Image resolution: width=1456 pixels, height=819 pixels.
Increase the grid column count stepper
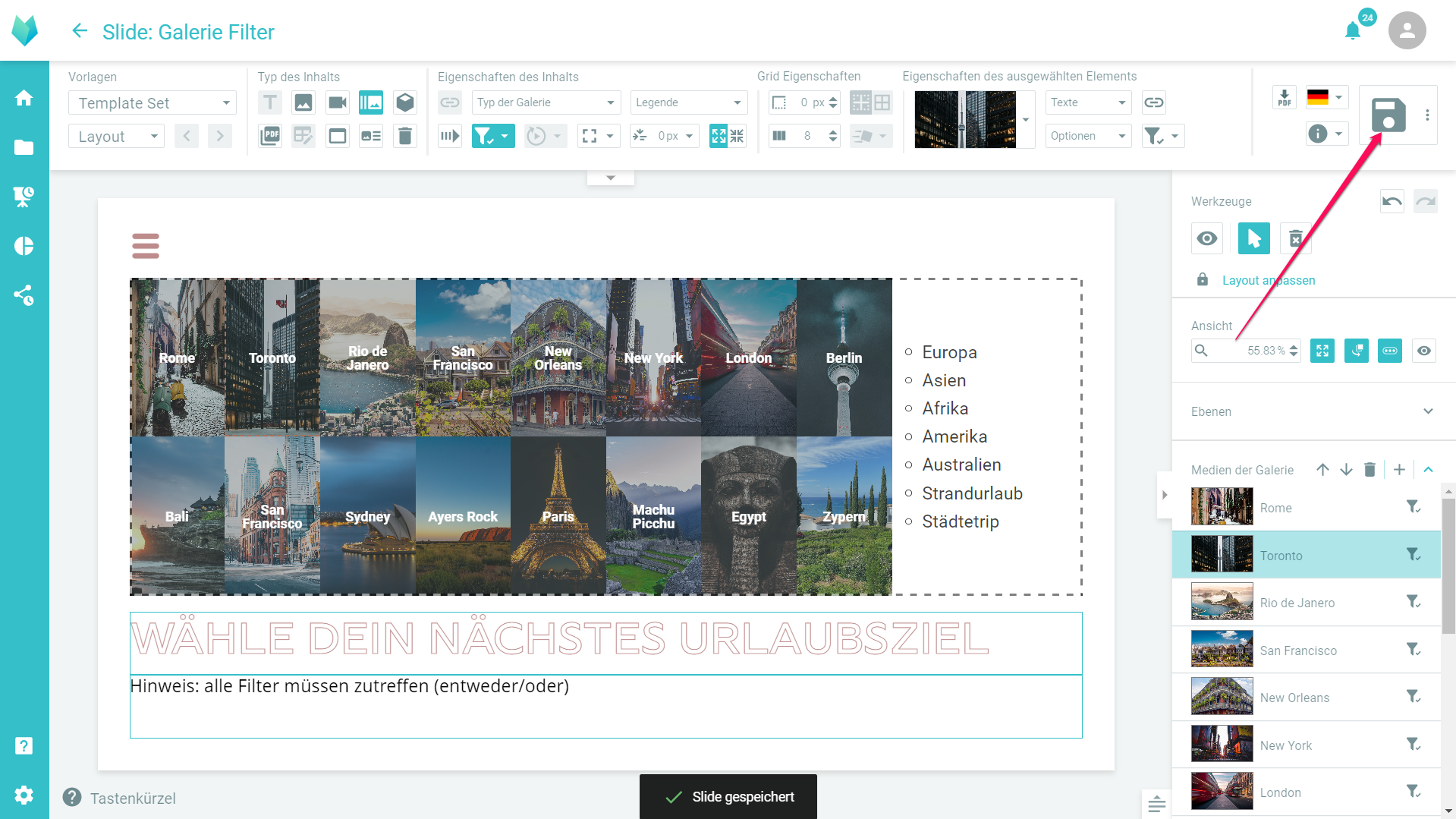[x=833, y=132]
